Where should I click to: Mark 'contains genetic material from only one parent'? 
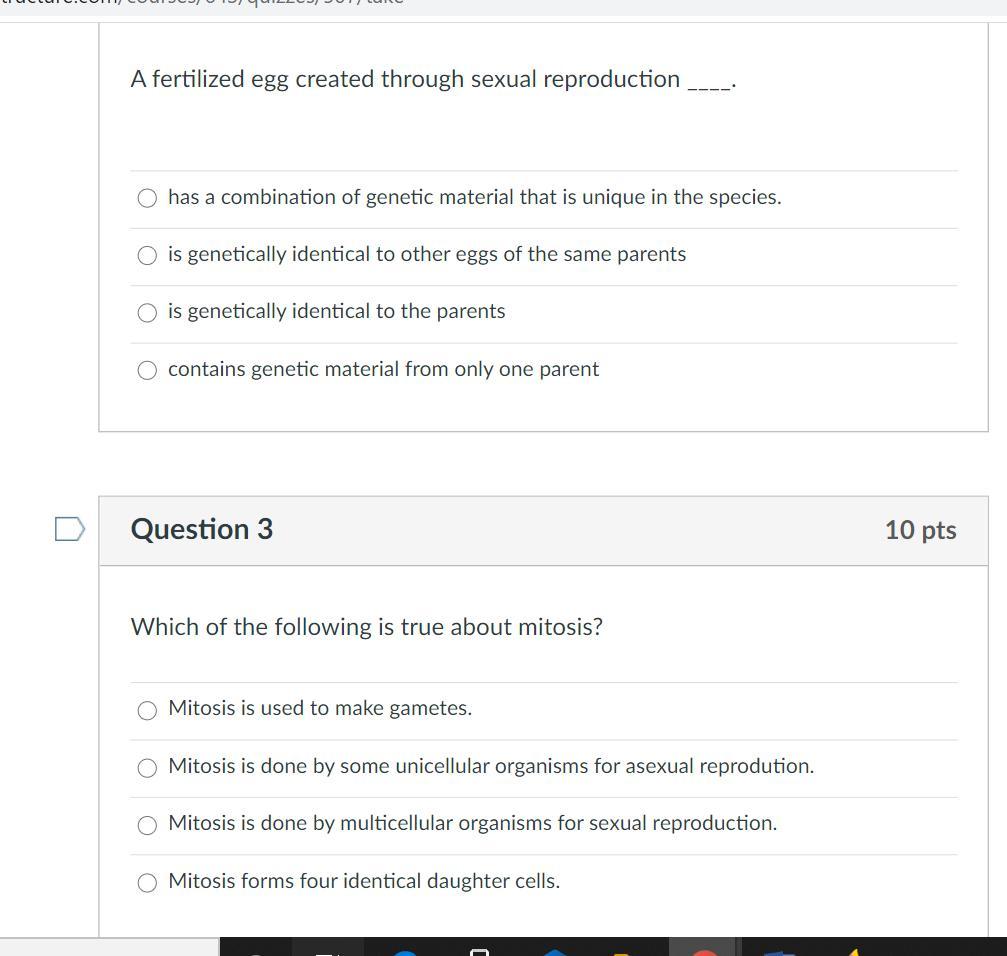click(147, 370)
